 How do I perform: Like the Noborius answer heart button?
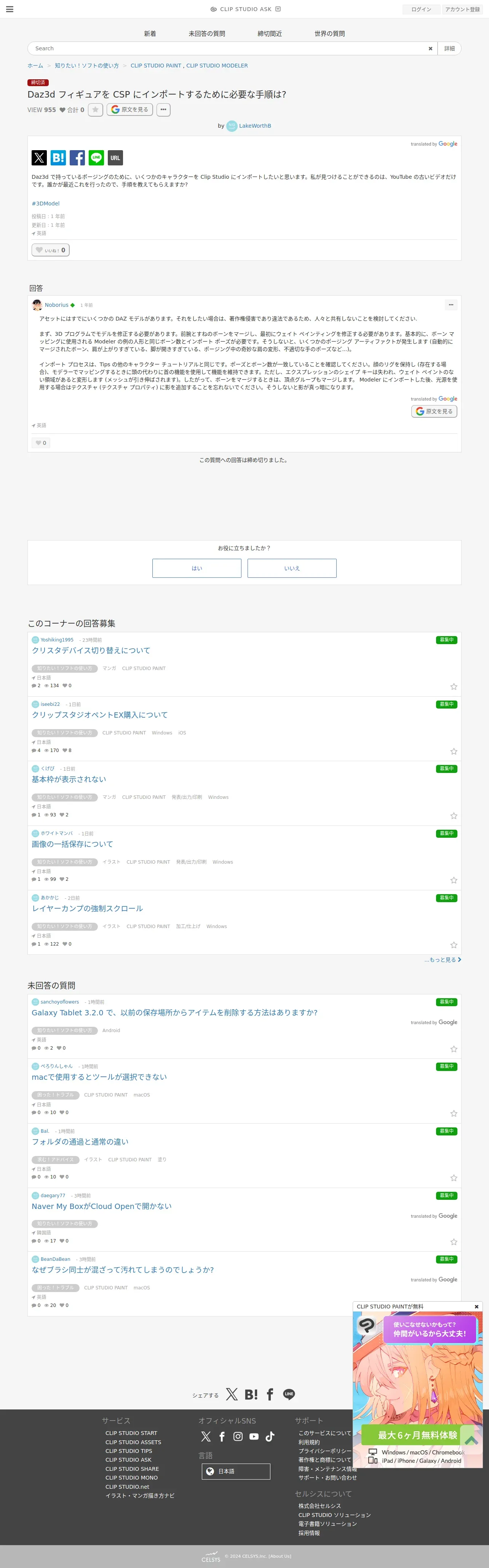[41, 443]
